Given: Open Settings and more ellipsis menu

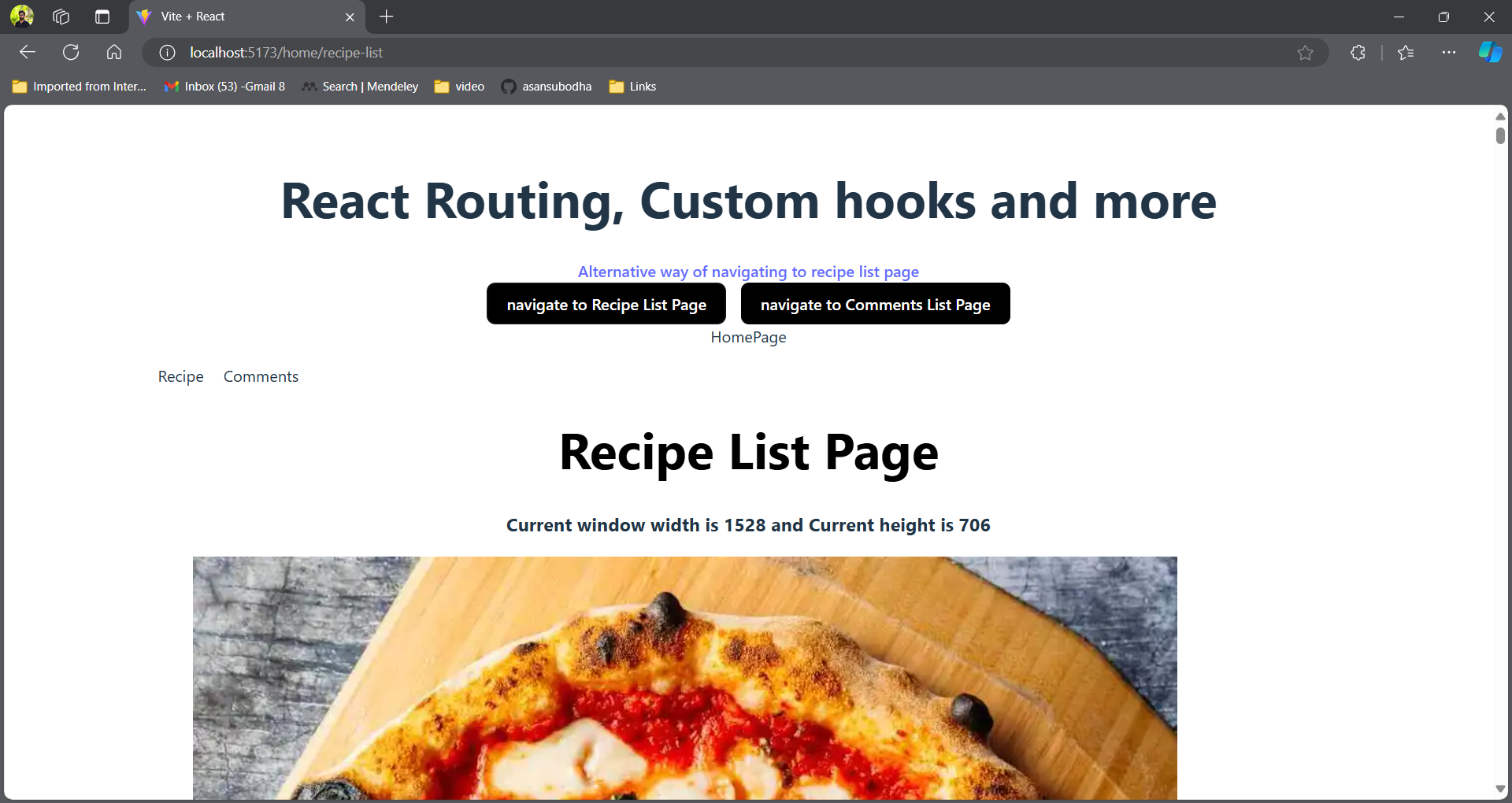Looking at the screenshot, I should point(1449,53).
